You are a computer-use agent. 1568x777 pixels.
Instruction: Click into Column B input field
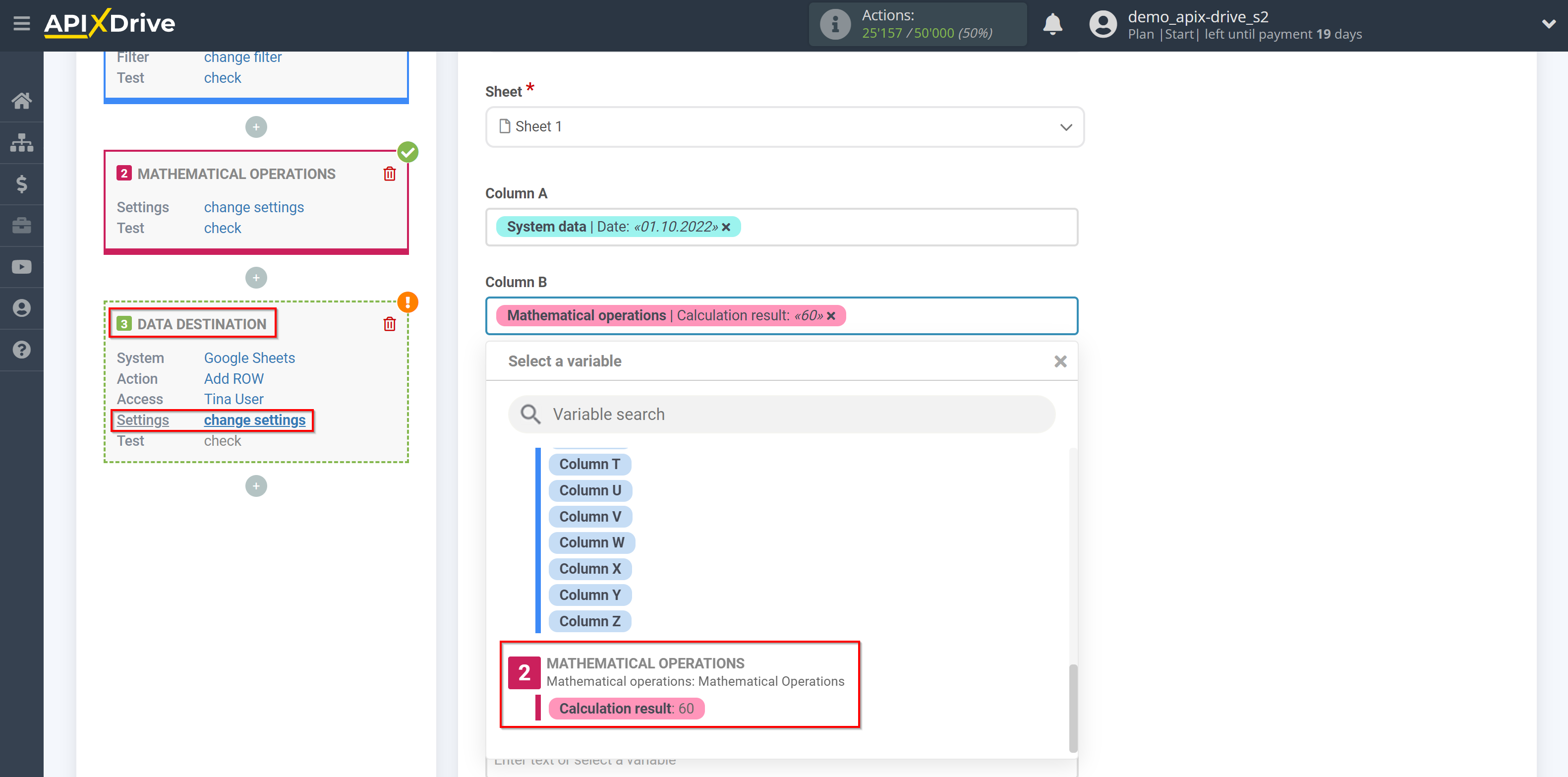782,316
